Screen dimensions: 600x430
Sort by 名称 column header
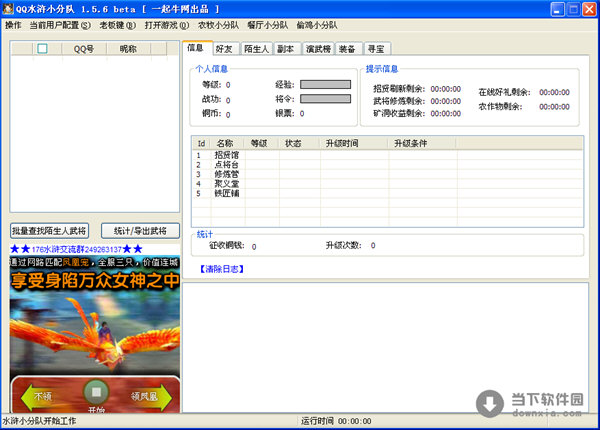227,143
